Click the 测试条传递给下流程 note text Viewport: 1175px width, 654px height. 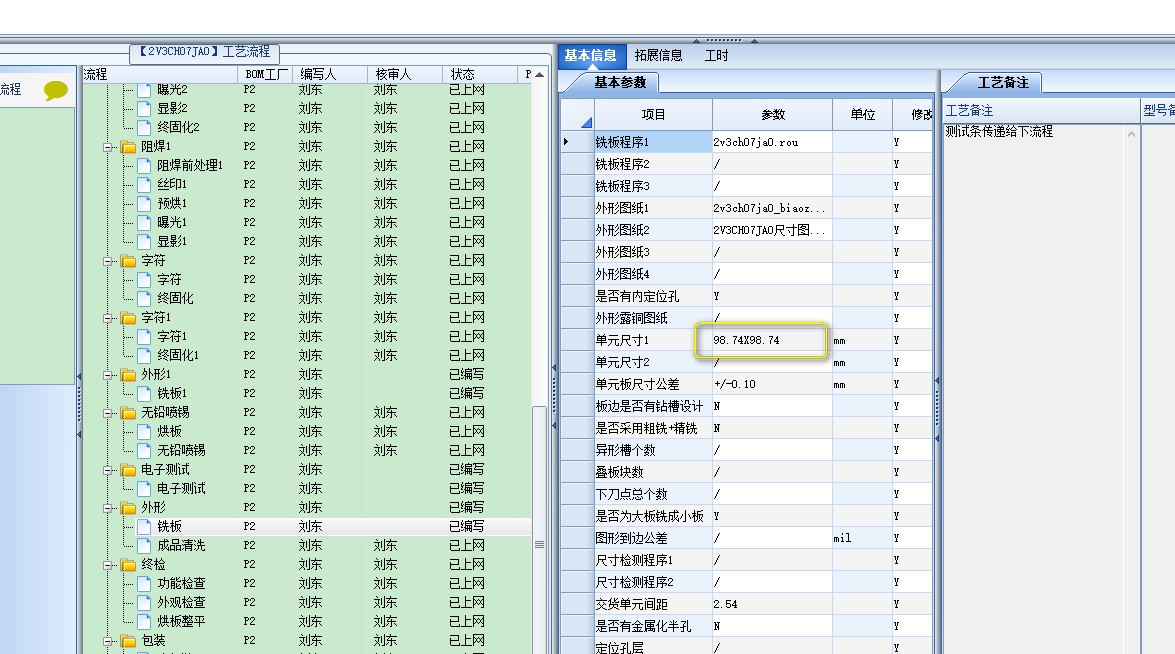[x=999, y=132]
